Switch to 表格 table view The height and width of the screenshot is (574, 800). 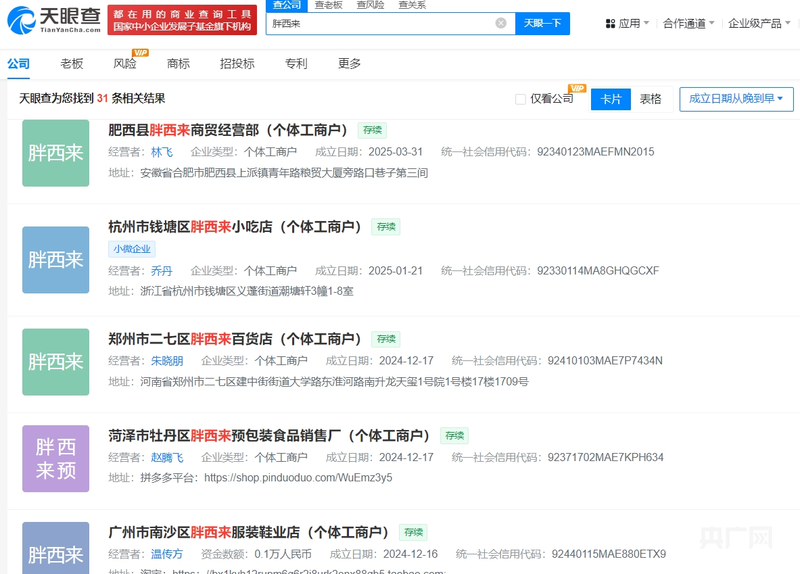(651, 99)
